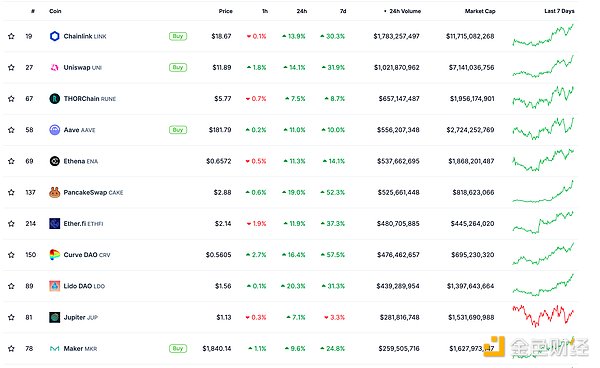Sort the table by 24h Volume

[x=405, y=11]
